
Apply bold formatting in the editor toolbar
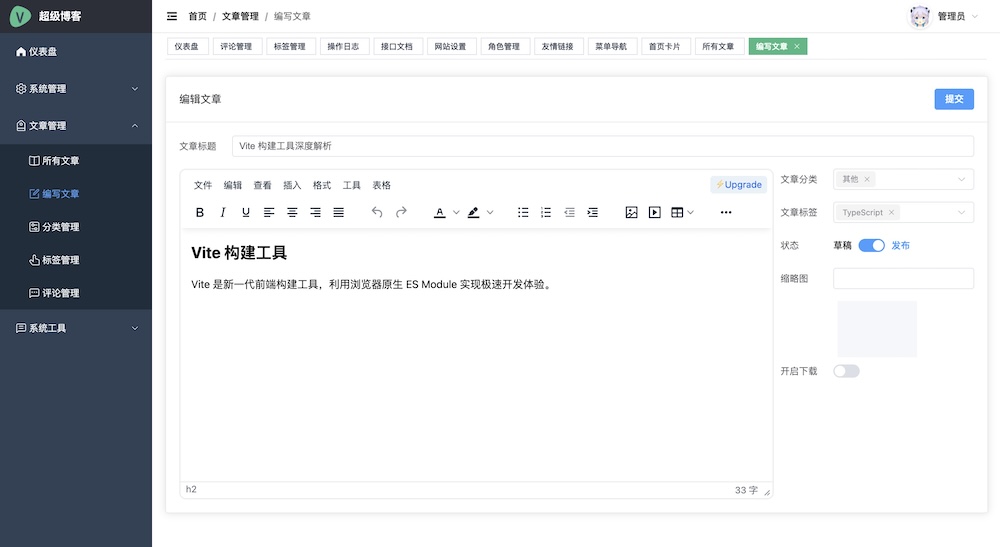click(200, 212)
